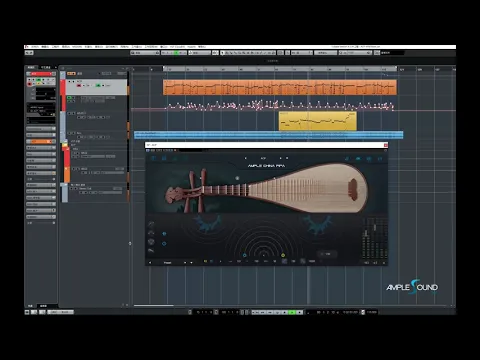Screen dimensions: 480x360
Task: Click the Ample China Pipa title label
Action: pyautogui.click(x=266, y=166)
